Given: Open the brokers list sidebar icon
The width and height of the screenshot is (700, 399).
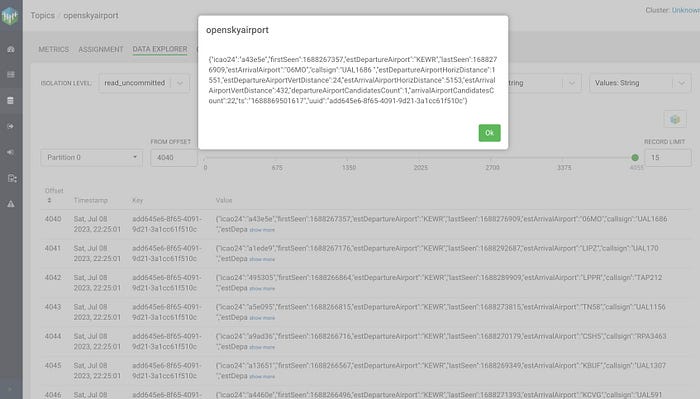Looking at the screenshot, I should click(x=11, y=75).
